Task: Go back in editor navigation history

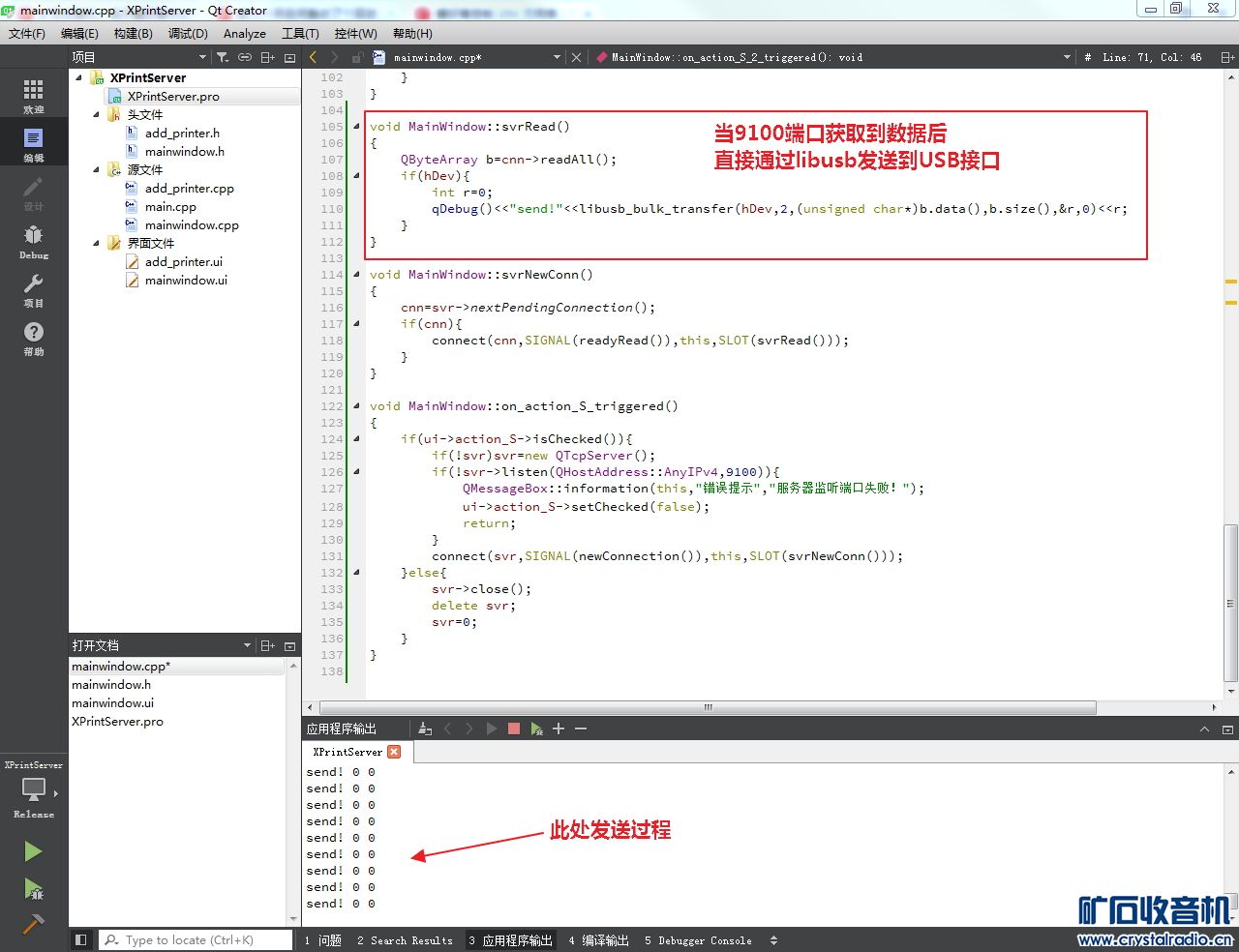Action: [x=314, y=57]
